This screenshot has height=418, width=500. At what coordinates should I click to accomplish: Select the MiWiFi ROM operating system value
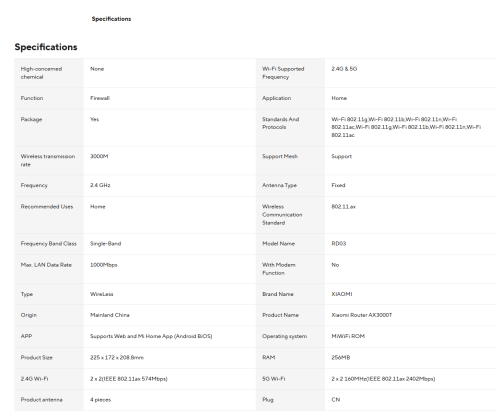point(348,336)
